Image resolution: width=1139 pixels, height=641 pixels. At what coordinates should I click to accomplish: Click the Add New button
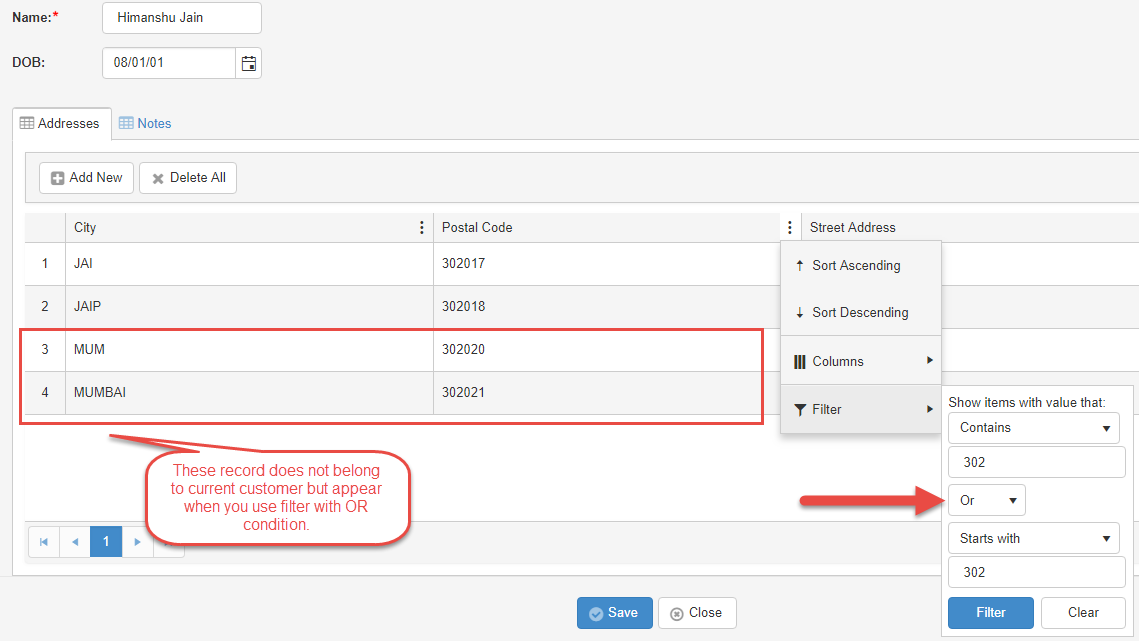tap(86, 178)
